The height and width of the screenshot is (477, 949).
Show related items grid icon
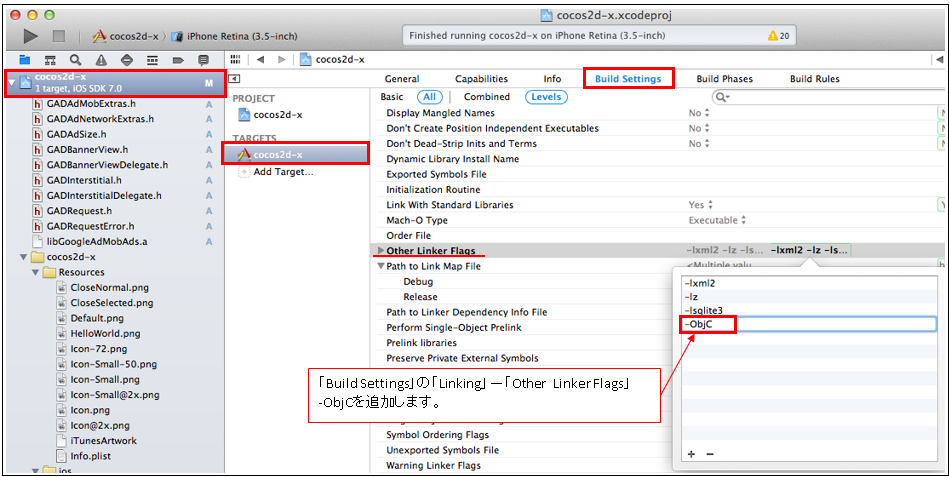click(x=235, y=59)
